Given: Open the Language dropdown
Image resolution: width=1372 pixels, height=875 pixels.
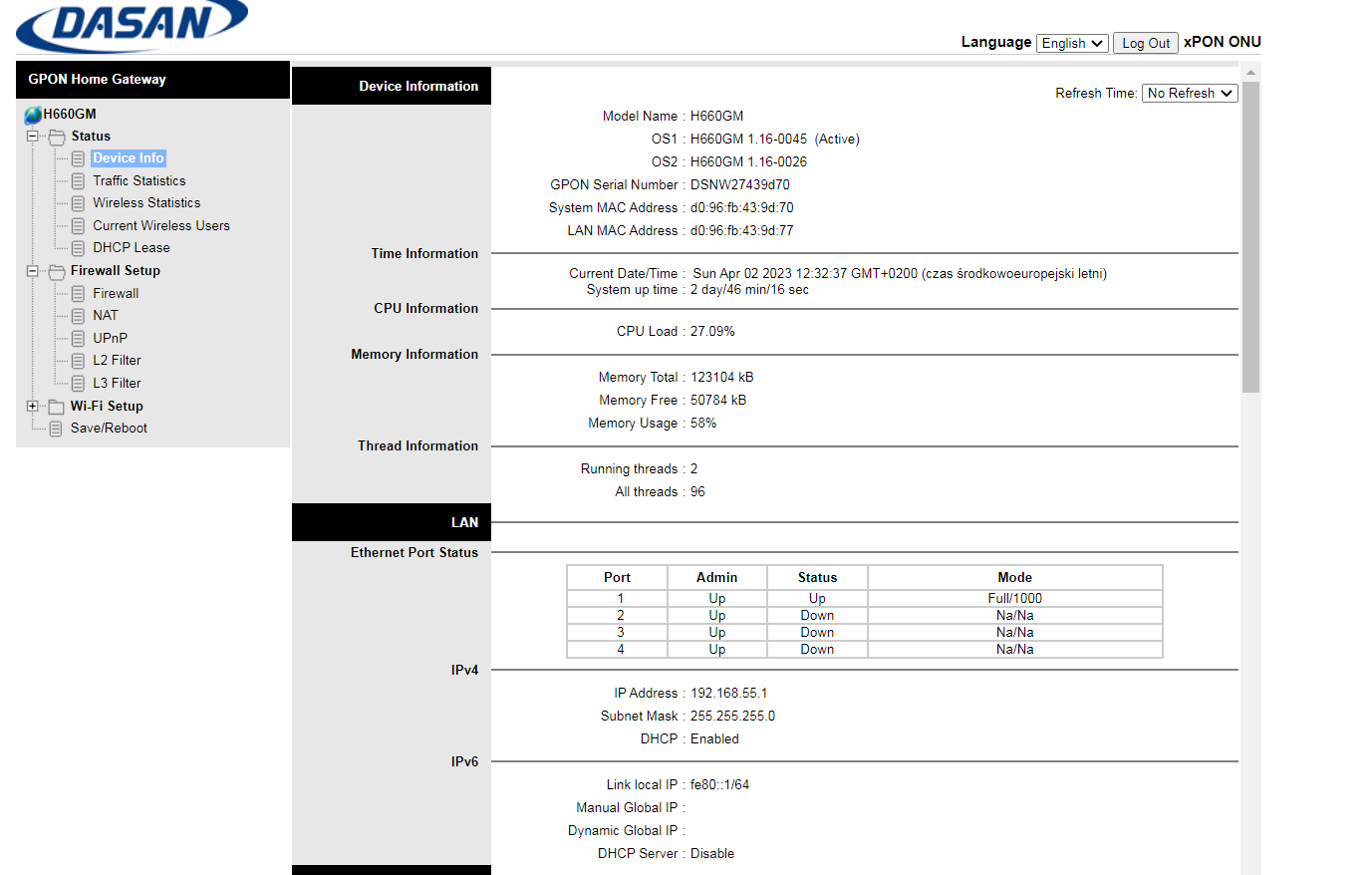Looking at the screenshot, I should [1072, 43].
